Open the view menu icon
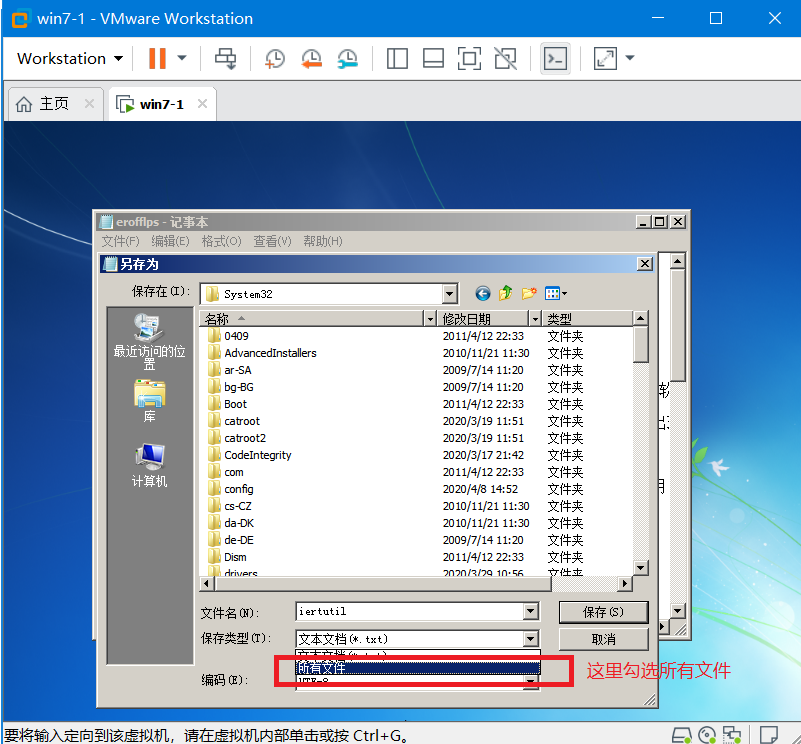Viewport: 801px width, 744px height. (x=556, y=294)
